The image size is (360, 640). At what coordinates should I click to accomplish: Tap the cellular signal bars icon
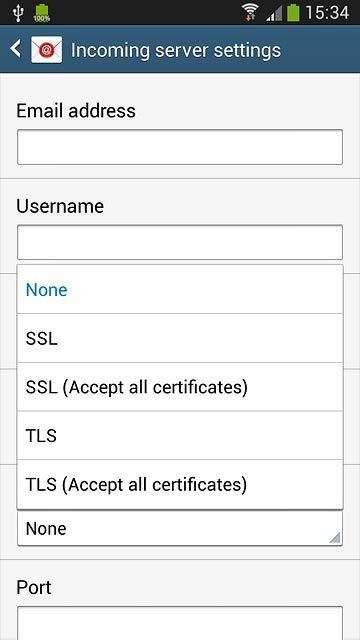[274, 13]
